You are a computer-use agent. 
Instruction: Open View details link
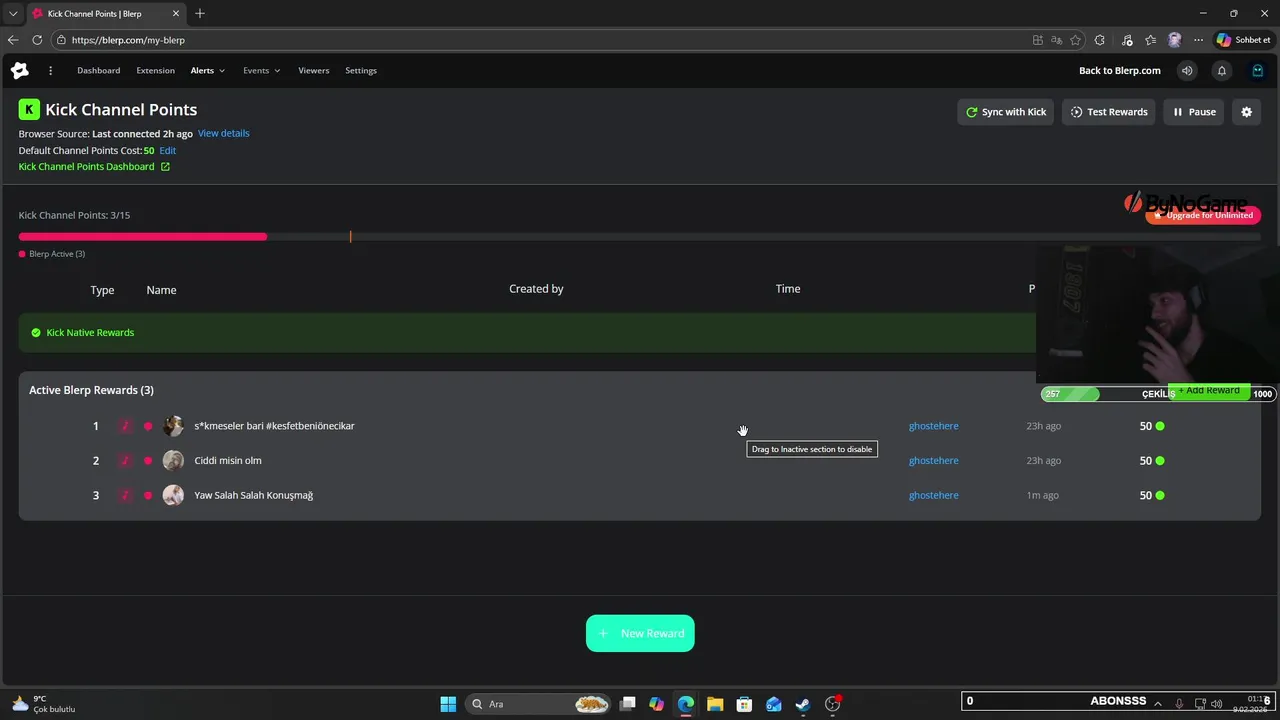[224, 133]
